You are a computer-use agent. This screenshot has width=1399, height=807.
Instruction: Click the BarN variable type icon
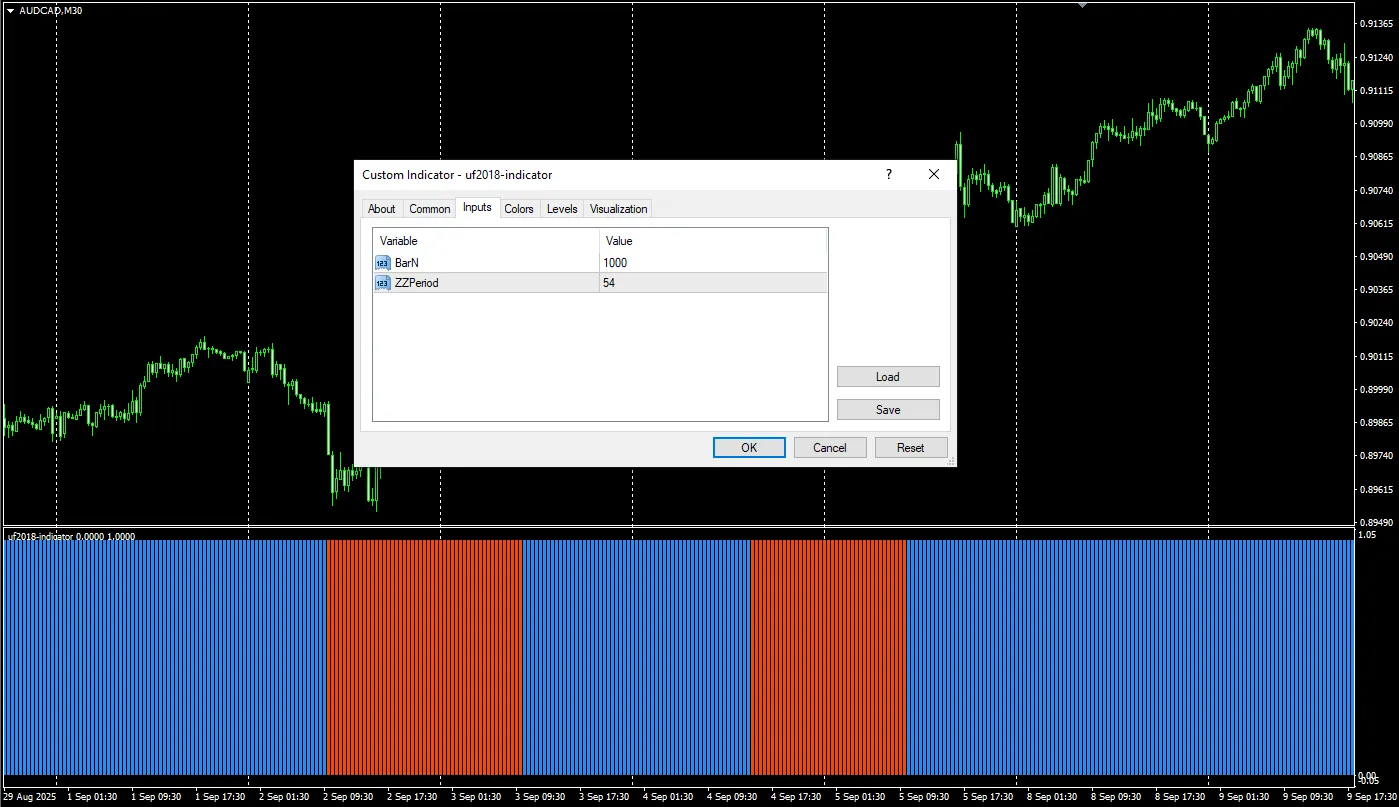[383, 263]
